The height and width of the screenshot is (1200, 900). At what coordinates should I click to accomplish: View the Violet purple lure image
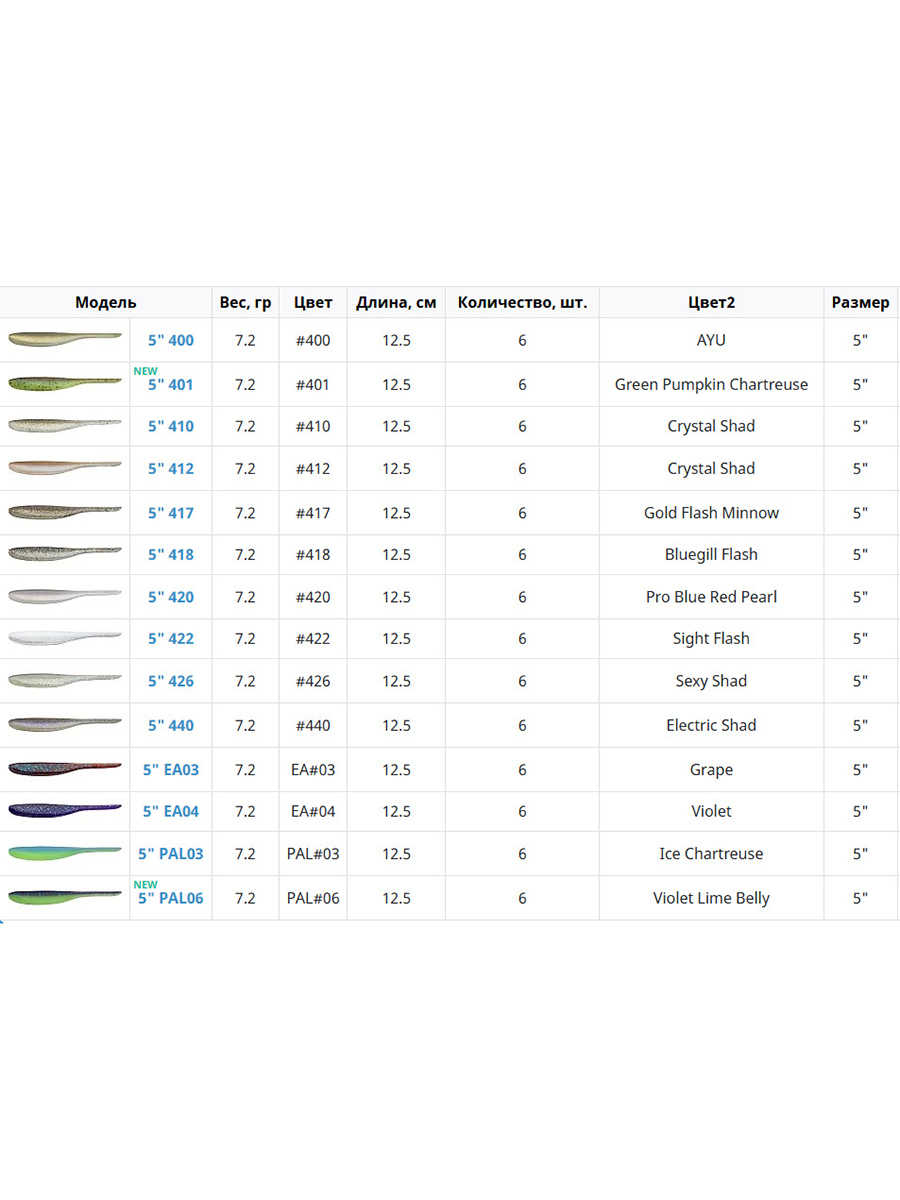pyautogui.click(x=65, y=811)
